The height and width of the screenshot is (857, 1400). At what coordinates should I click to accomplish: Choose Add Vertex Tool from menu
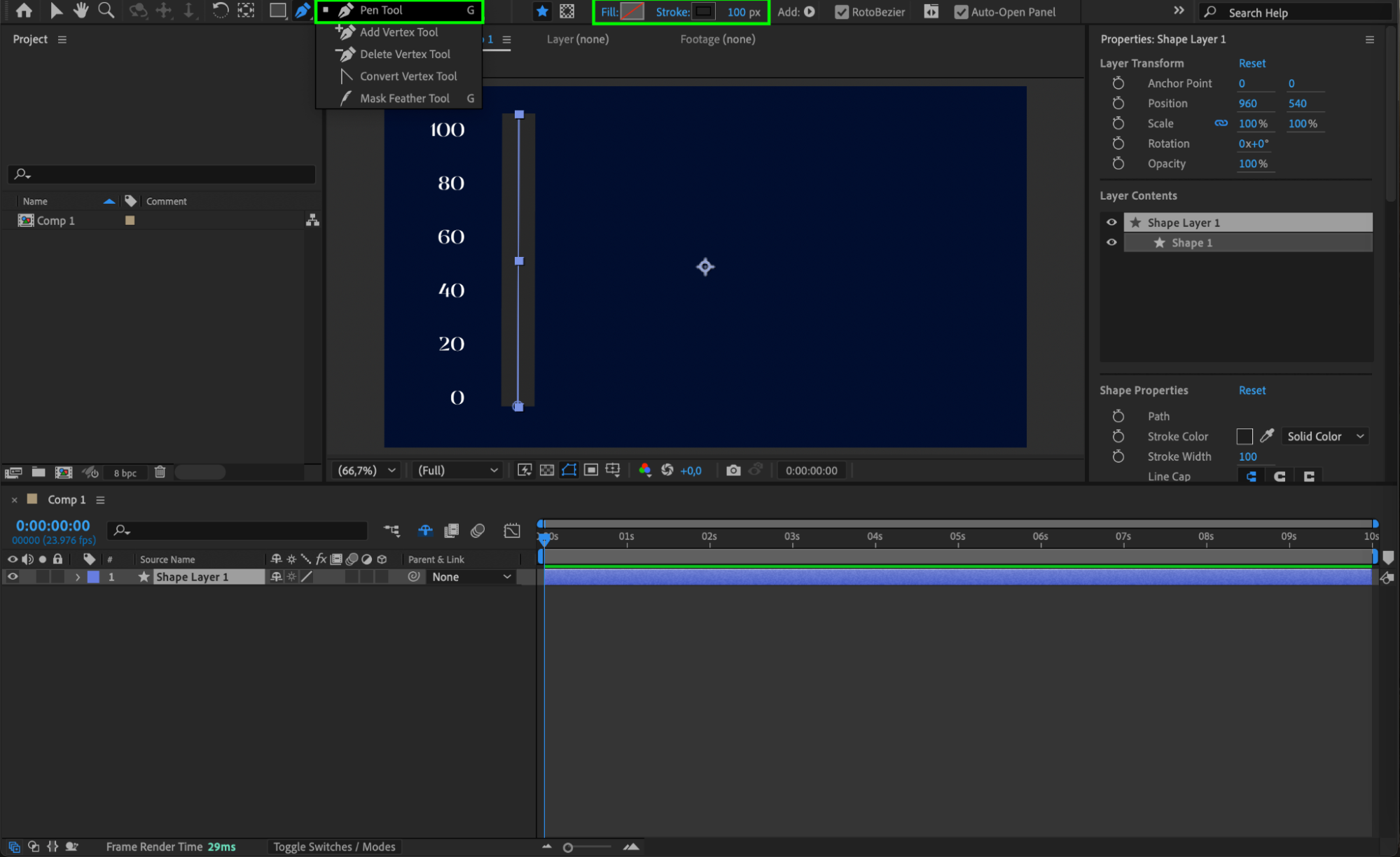click(398, 32)
